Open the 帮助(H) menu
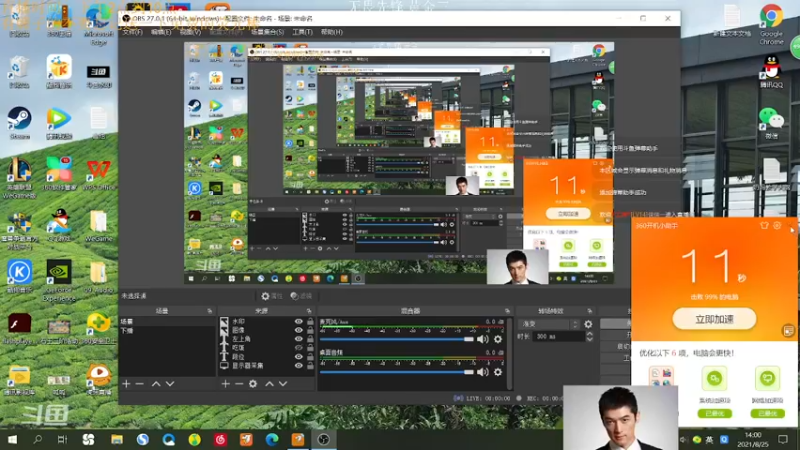 pyautogui.click(x=332, y=32)
